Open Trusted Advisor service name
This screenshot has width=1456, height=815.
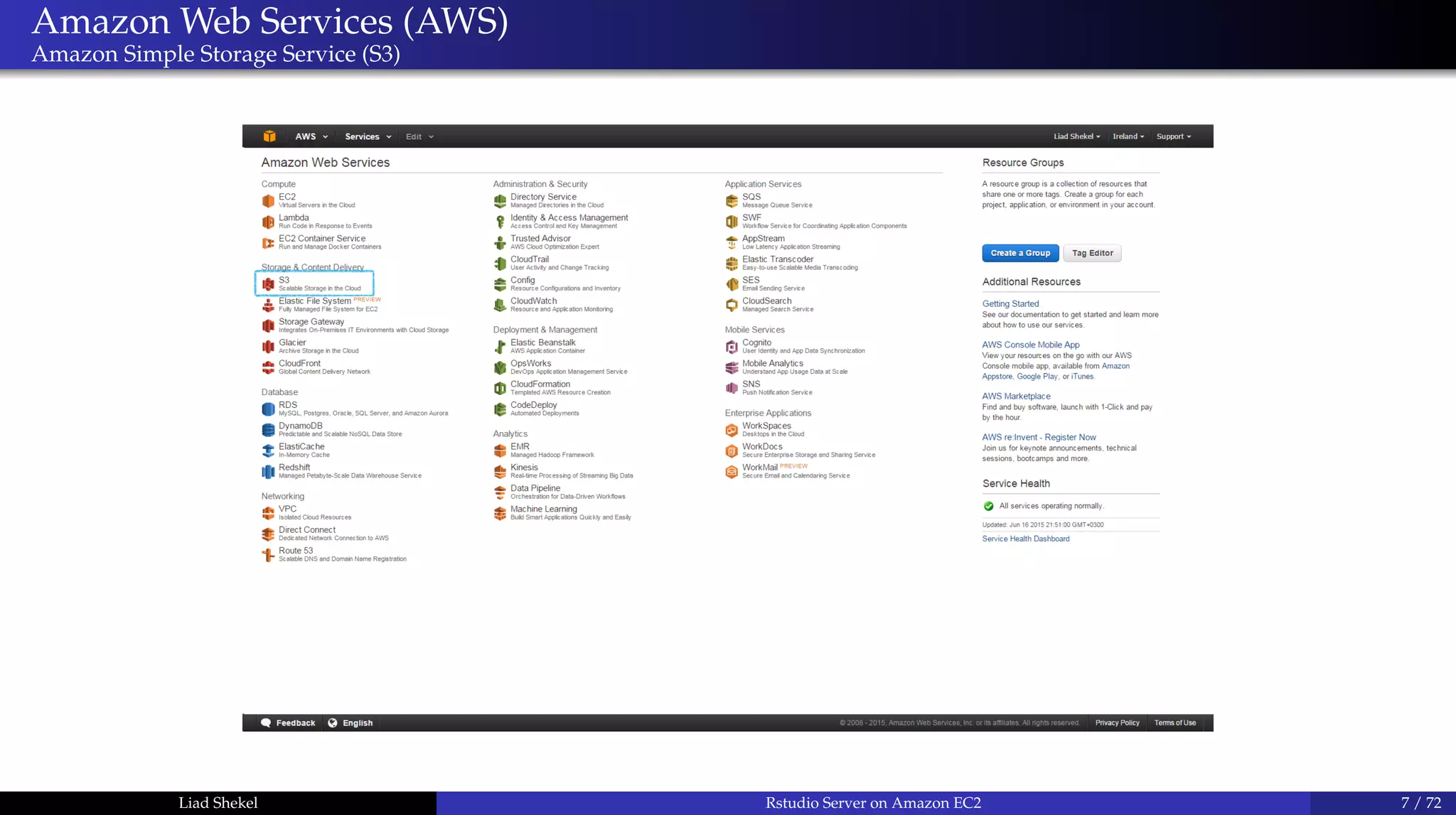[x=540, y=238]
